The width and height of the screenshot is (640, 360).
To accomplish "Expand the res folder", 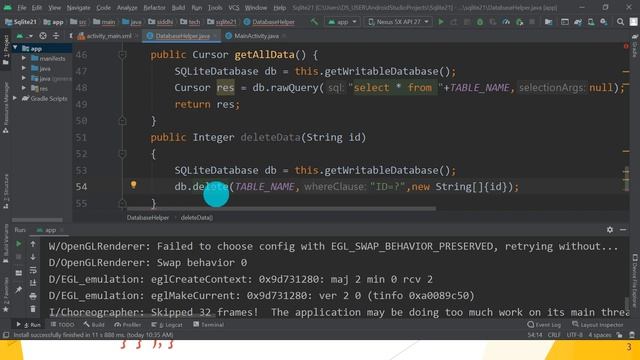I will coord(24,88).
